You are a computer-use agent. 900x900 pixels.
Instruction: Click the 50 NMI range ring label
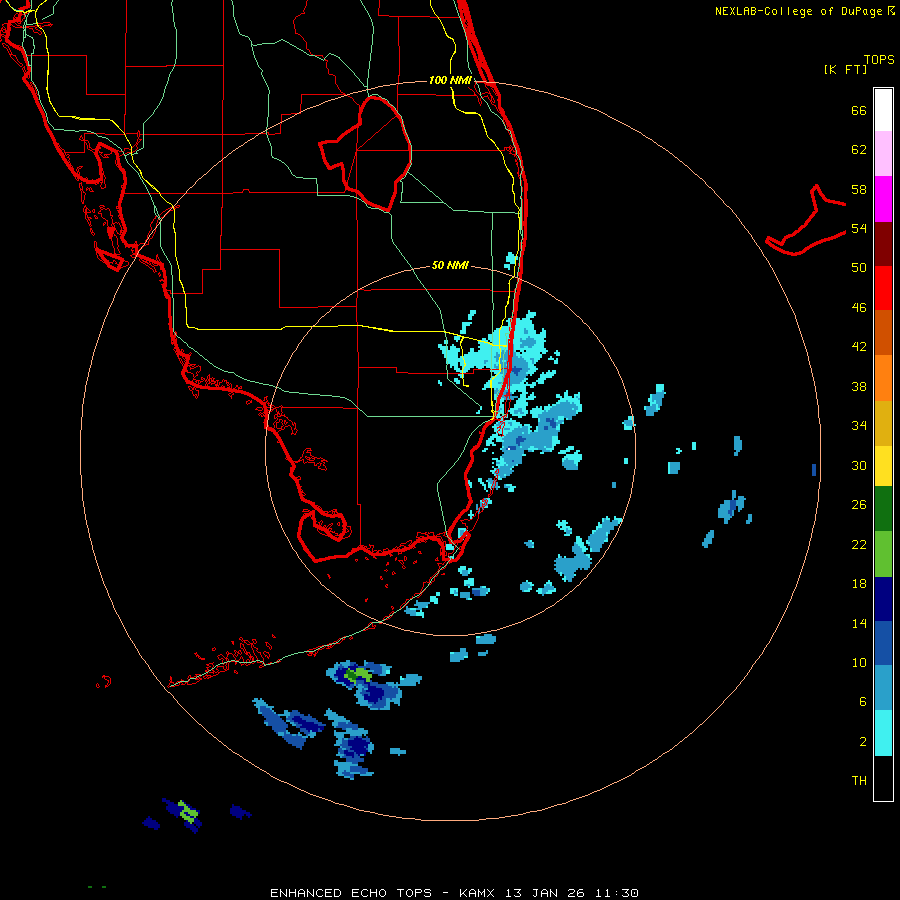(450, 265)
